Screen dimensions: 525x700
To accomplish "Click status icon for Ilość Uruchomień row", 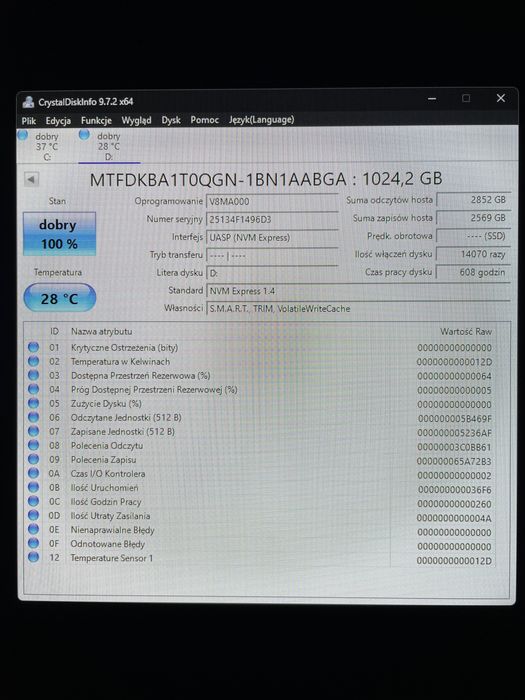I will pyautogui.click(x=33, y=487).
